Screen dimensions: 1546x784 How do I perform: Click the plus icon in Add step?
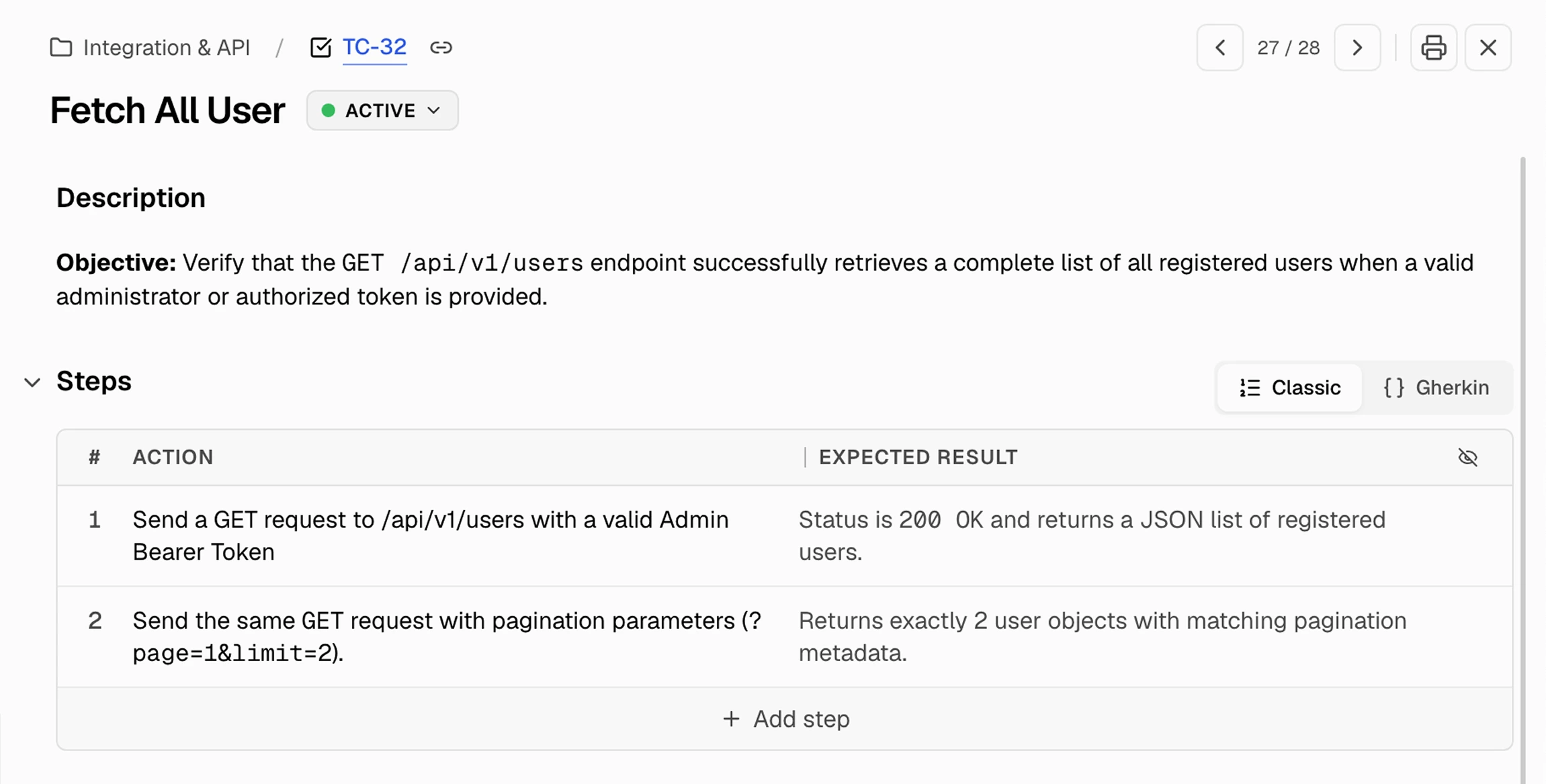pos(731,719)
